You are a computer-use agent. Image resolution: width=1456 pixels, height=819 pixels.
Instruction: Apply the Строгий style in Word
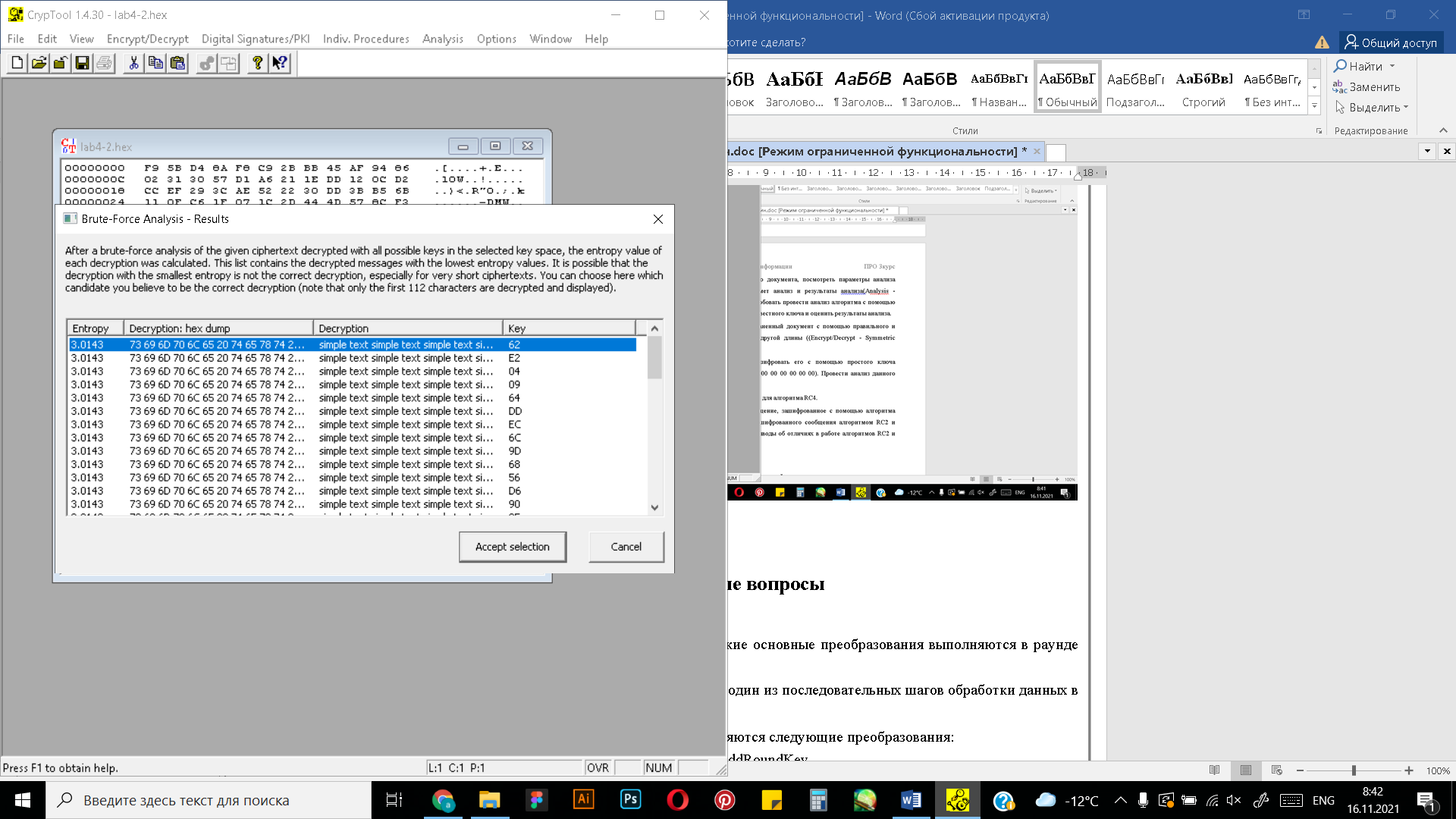pyautogui.click(x=1204, y=88)
